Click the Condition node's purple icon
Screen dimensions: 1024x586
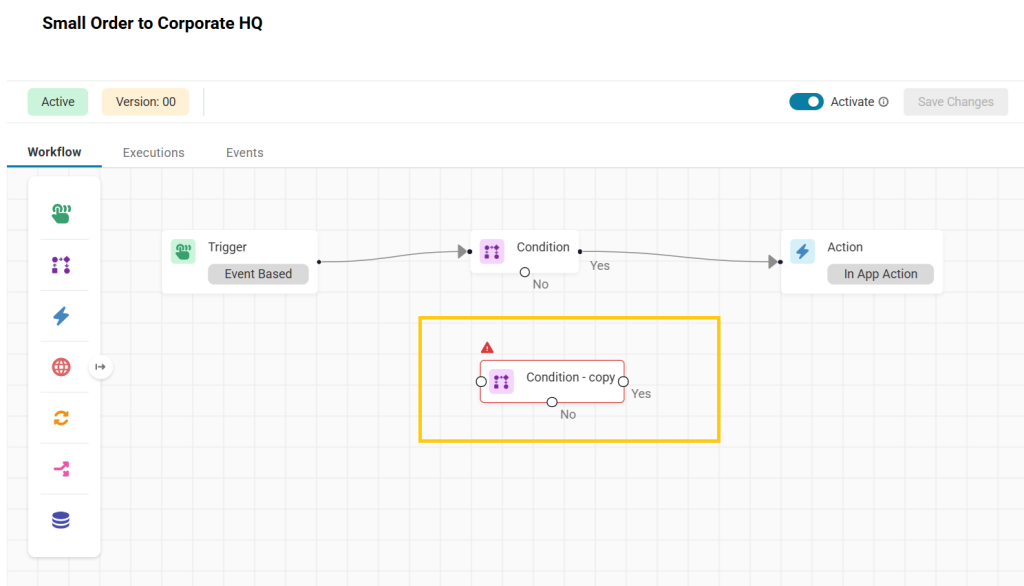click(492, 251)
